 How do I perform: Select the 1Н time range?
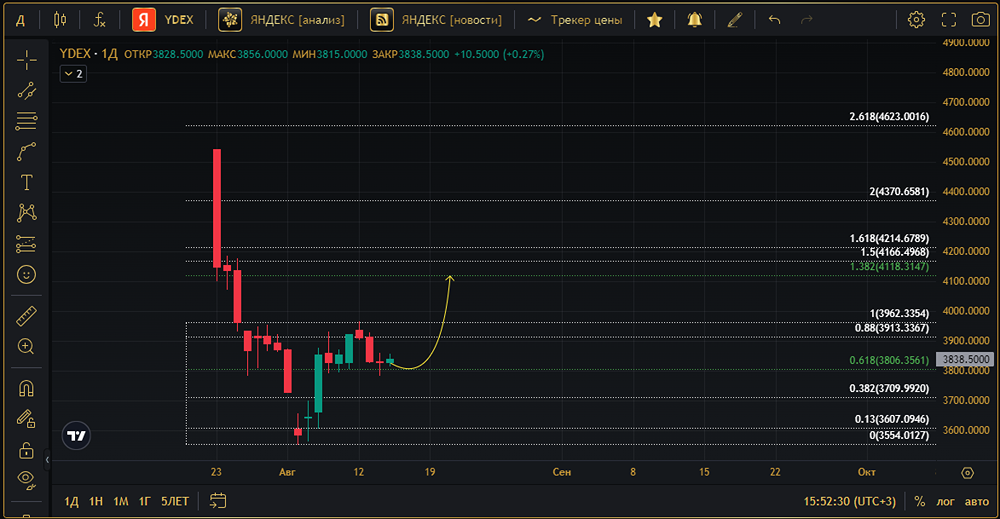coord(96,501)
